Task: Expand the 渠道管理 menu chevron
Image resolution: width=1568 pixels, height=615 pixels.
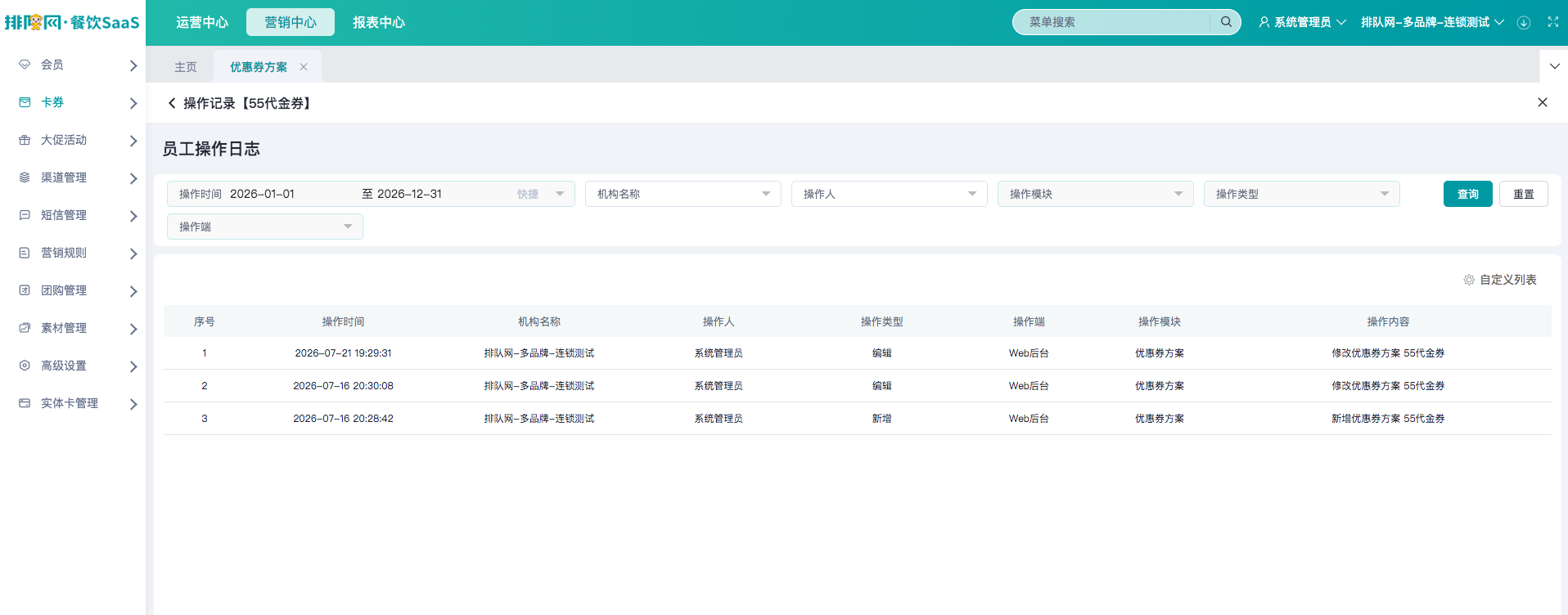Action: click(x=133, y=178)
